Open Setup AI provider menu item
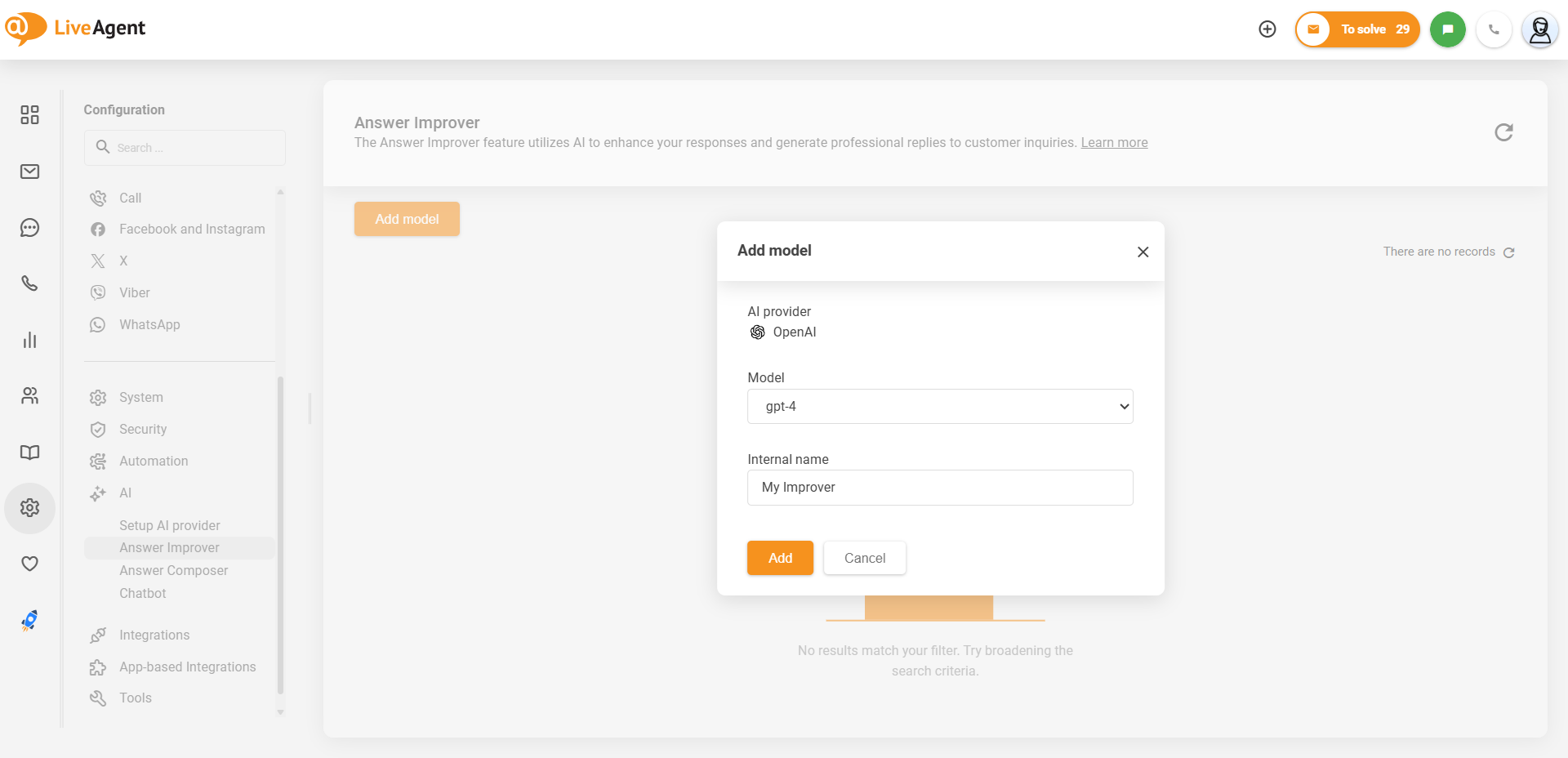This screenshot has width=1568, height=758. (x=170, y=526)
